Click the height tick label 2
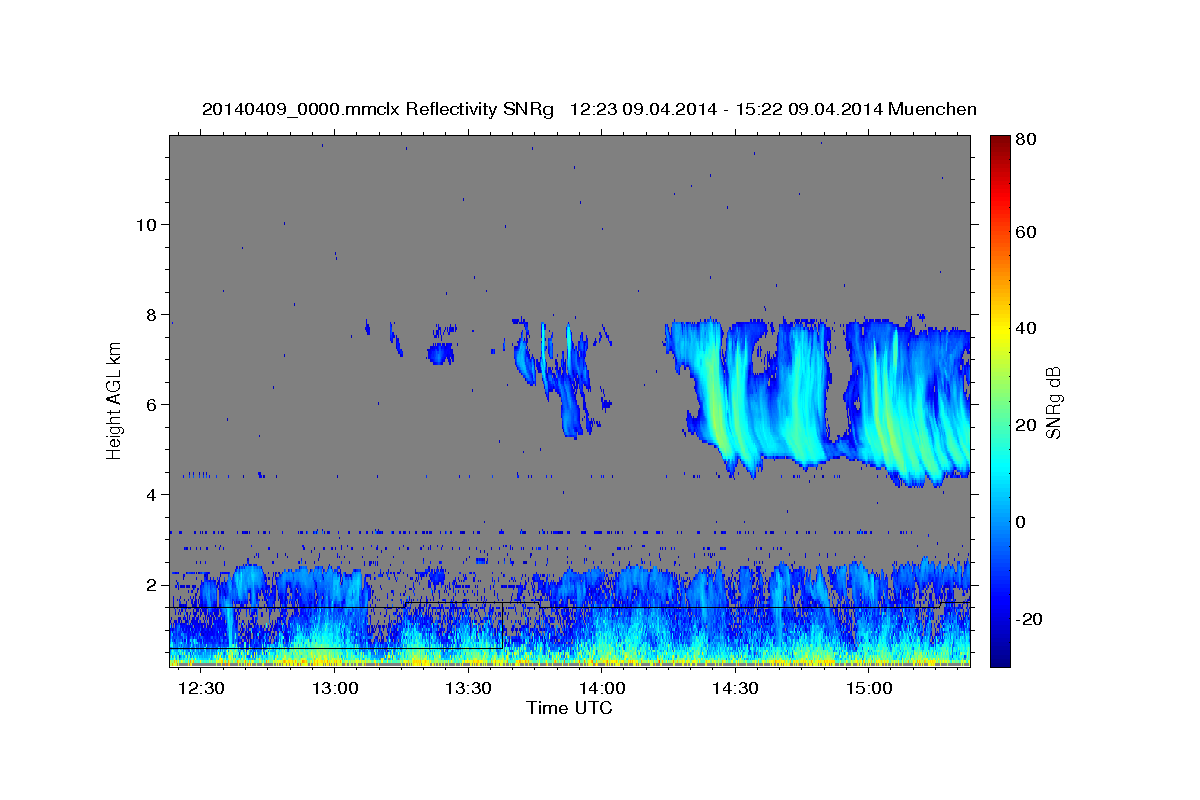Screen dimensions: 1200x800 coord(152,585)
